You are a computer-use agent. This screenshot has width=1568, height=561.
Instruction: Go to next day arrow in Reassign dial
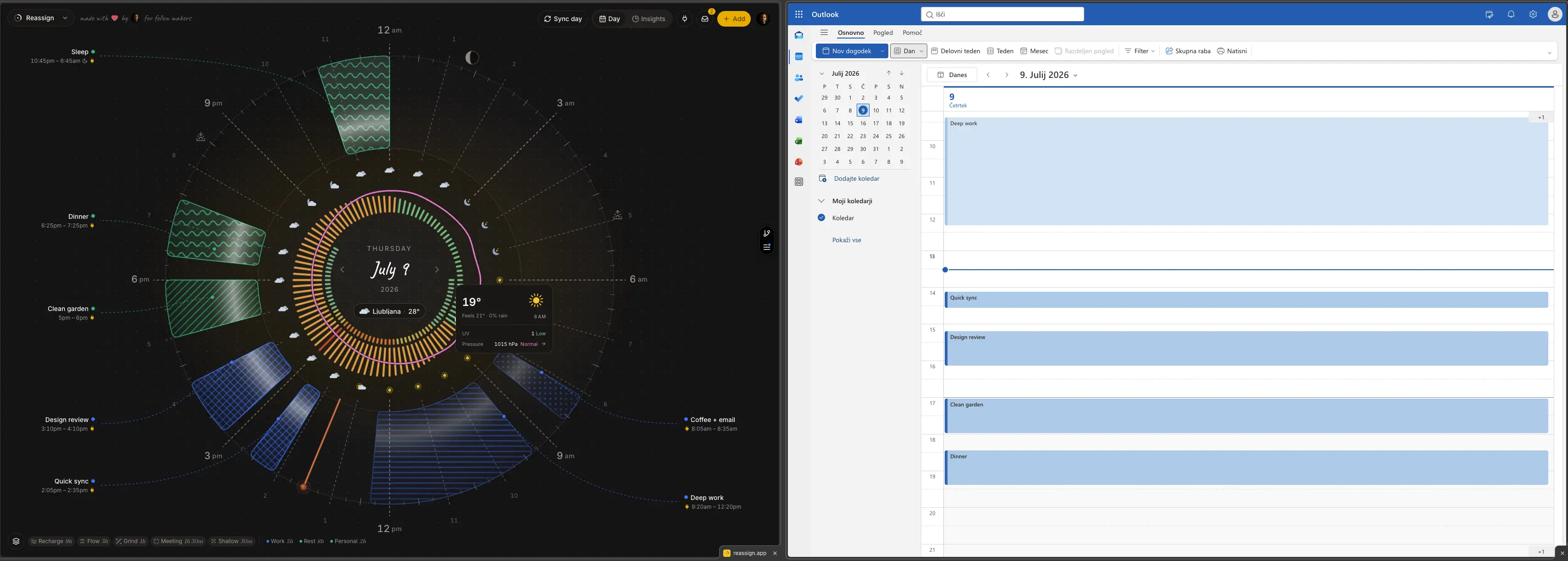(437, 269)
